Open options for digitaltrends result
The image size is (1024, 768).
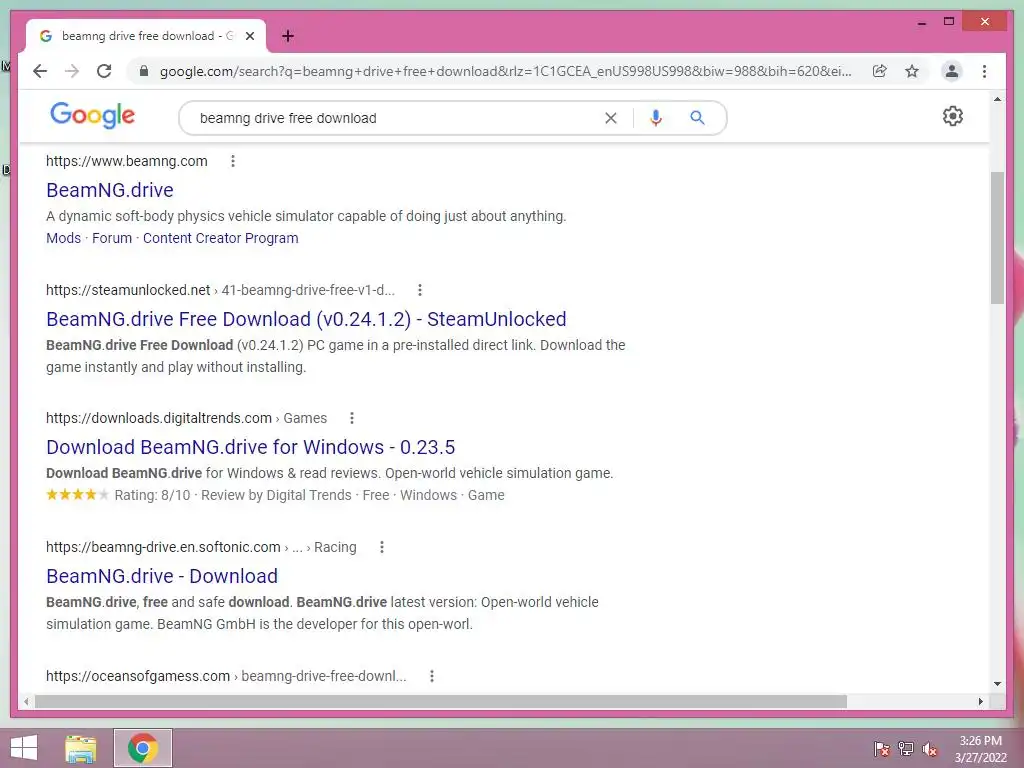[352, 418]
